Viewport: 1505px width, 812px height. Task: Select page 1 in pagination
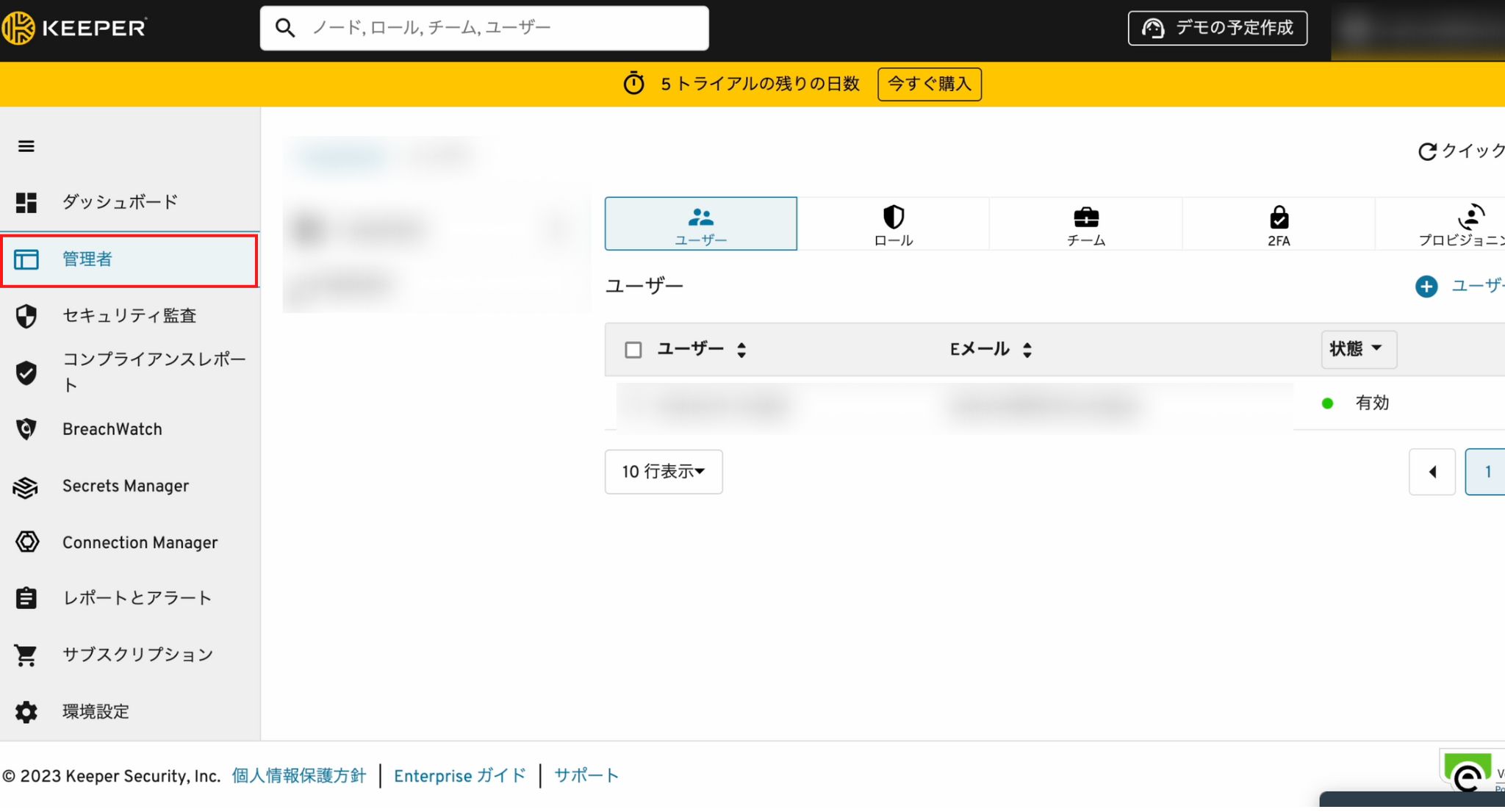1486,472
